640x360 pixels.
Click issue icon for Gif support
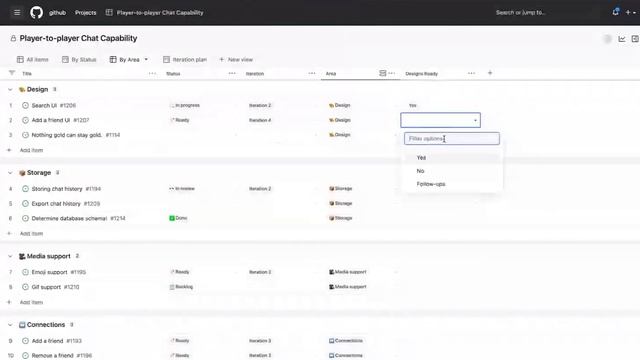pyautogui.click(x=25, y=287)
